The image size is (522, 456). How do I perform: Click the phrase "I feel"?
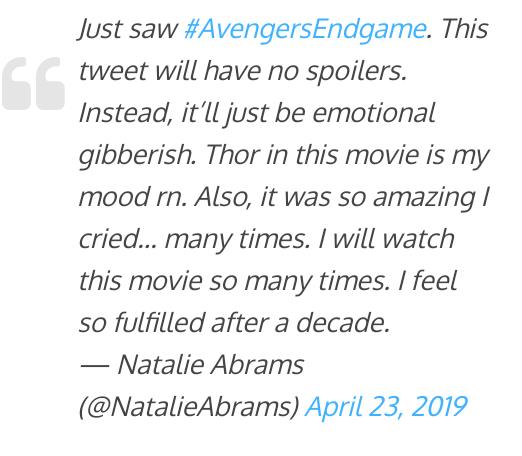(427, 281)
